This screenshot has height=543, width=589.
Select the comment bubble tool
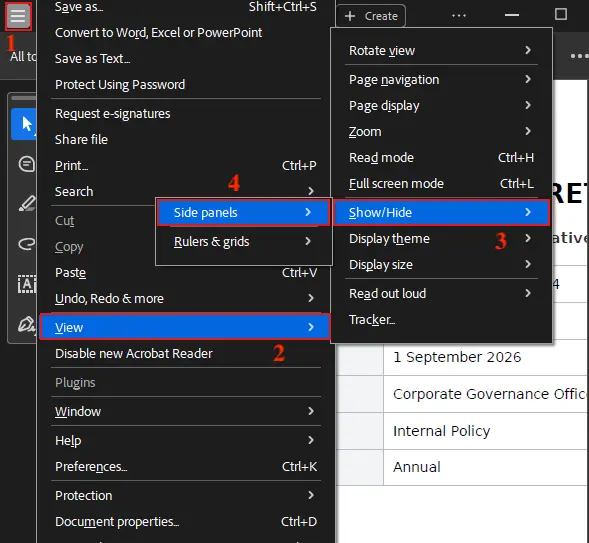point(26,164)
